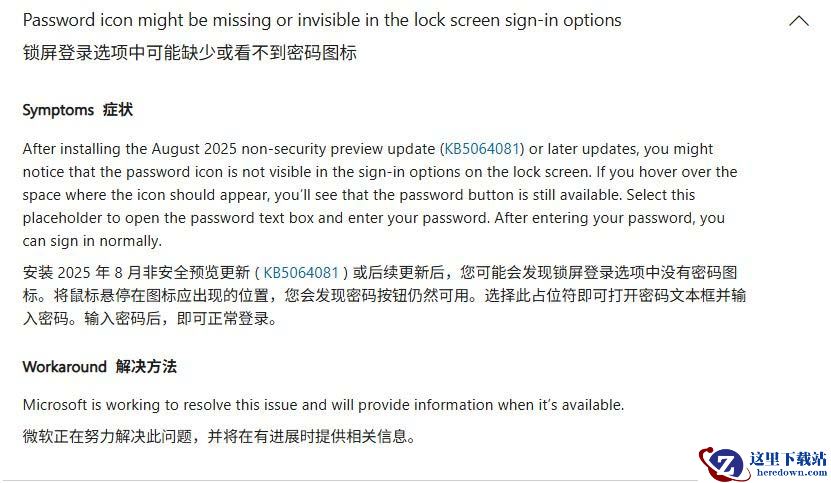Click the phrase "can sign in normally."

[x=92, y=241]
